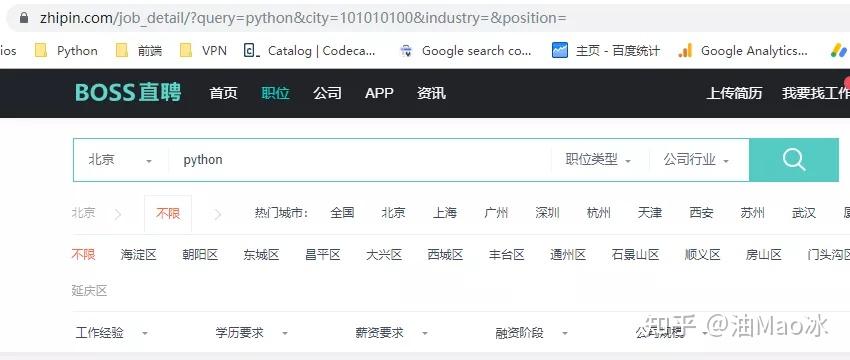Filter by 大兴区 district

[x=384, y=254]
